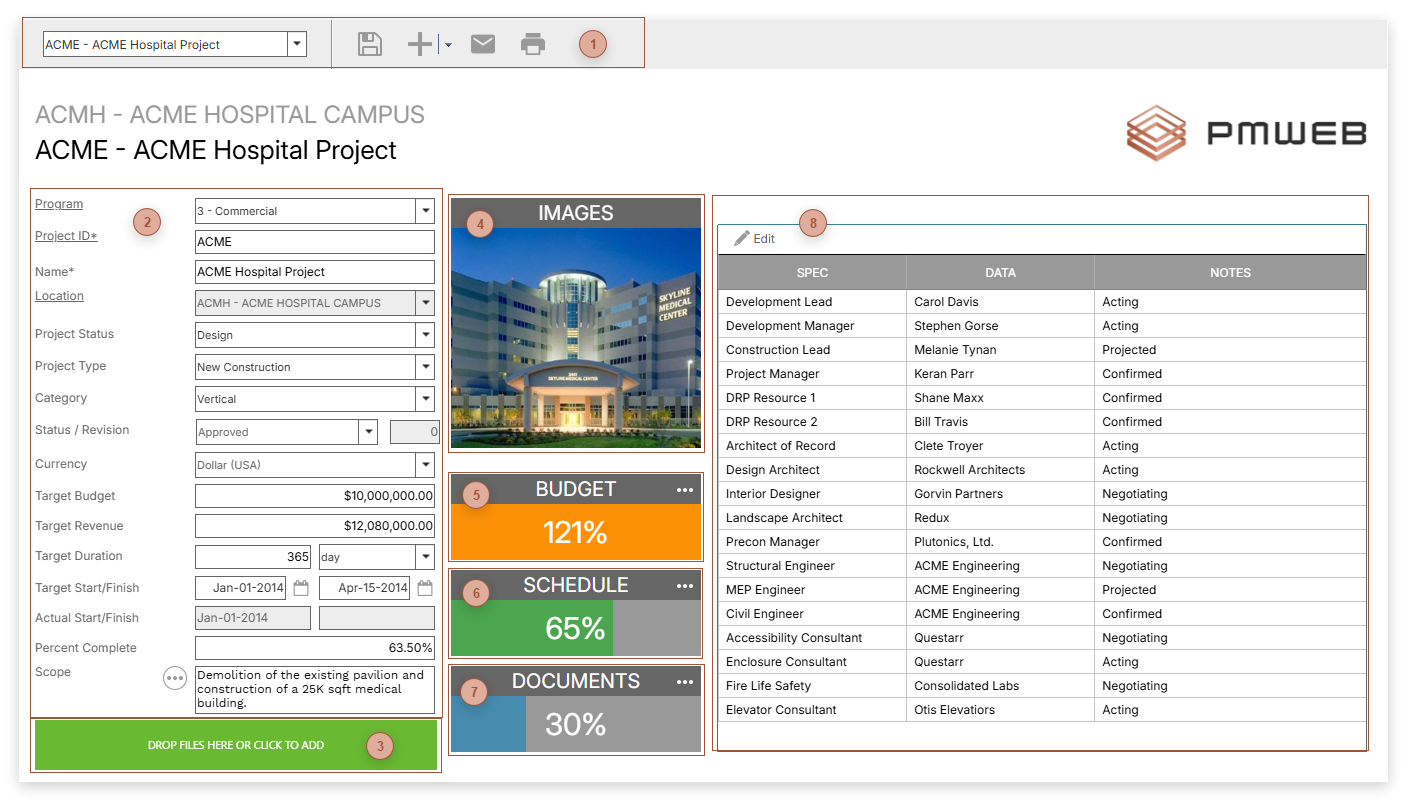Open the BUDGET panel options menu
This screenshot has width=1407, height=805.
coord(685,489)
